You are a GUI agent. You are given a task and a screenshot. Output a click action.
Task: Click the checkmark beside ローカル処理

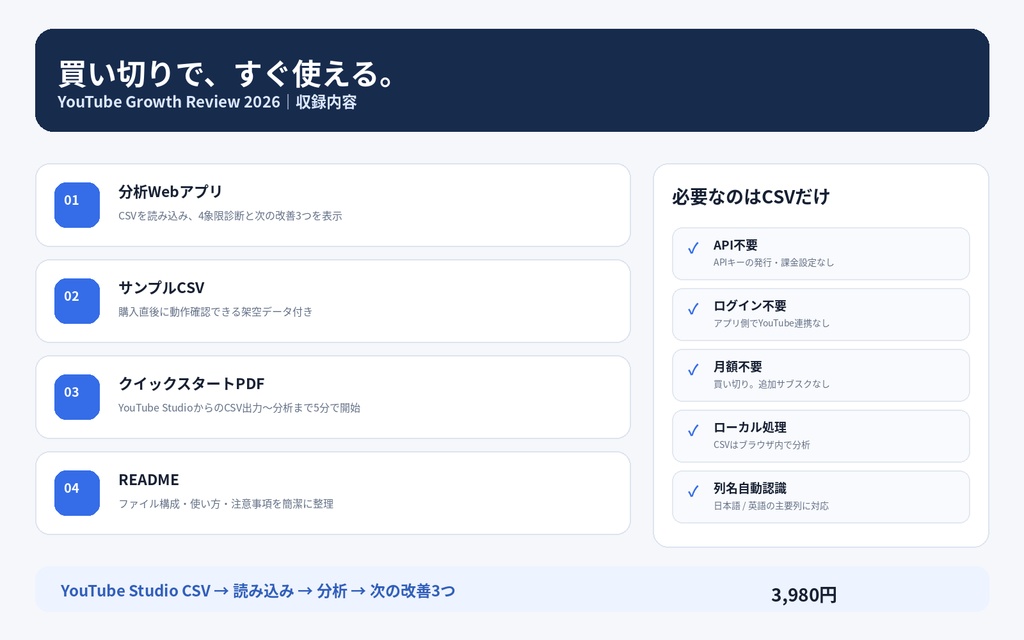[x=693, y=430]
